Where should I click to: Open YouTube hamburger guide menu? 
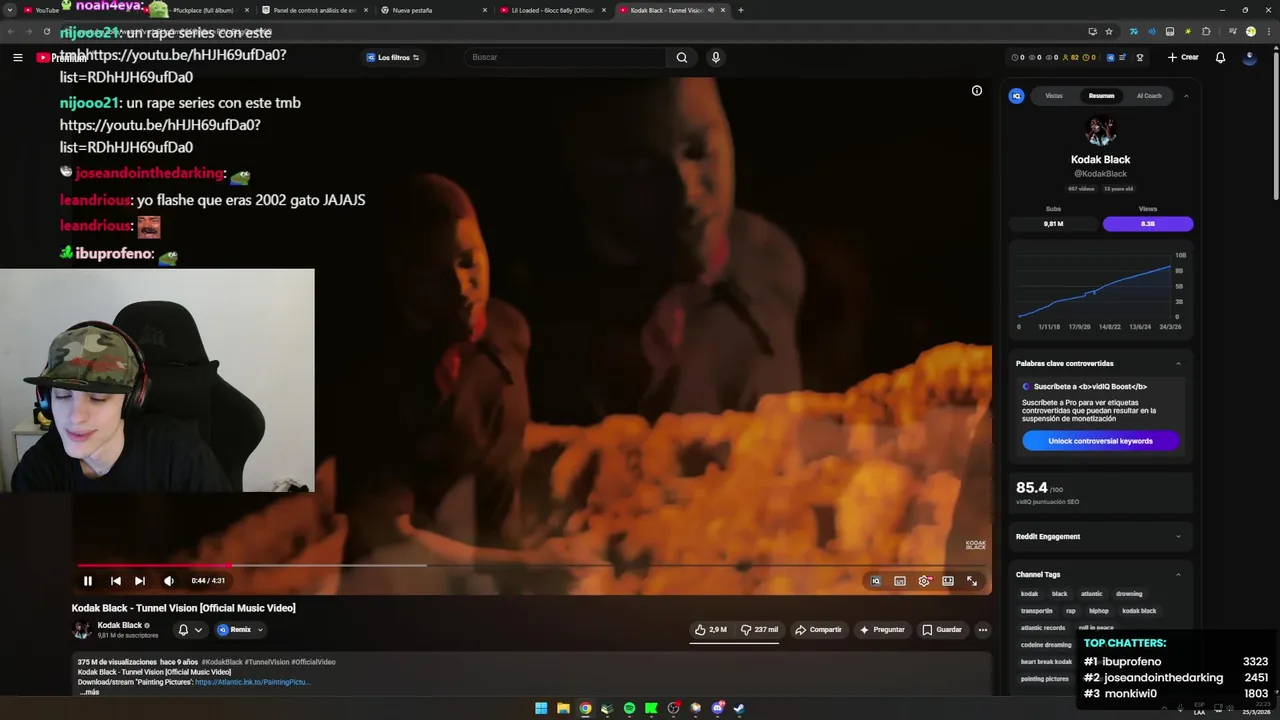coord(17,57)
